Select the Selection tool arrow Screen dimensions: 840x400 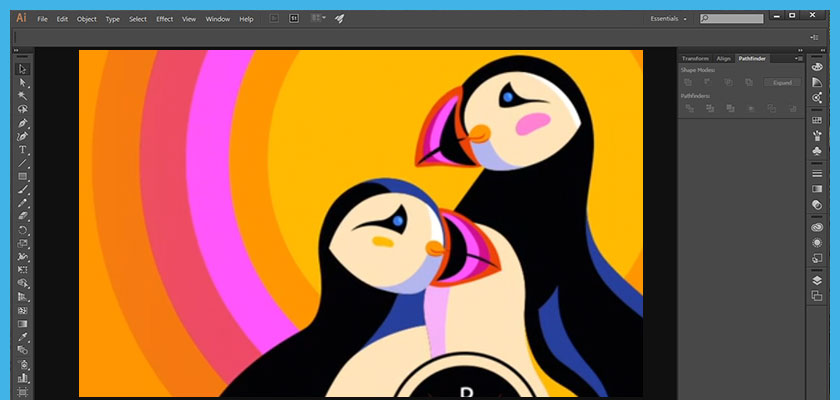pos(22,69)
